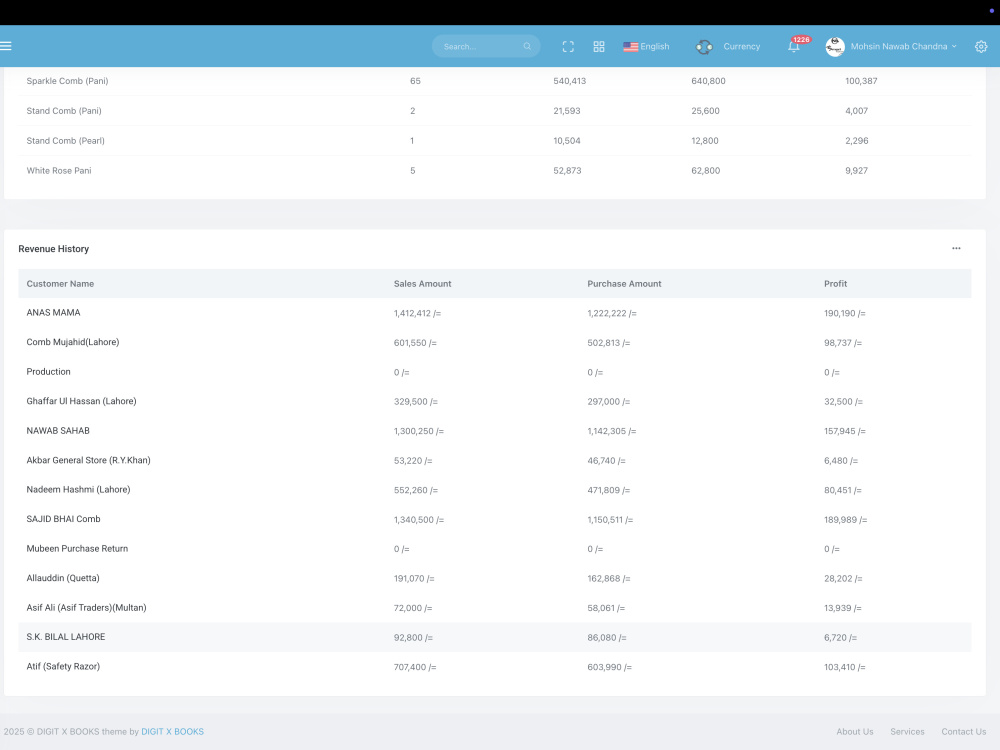Open Revenue History three-dot options menu
This screenshot has width=1000, height=750.
pos(956,249)
